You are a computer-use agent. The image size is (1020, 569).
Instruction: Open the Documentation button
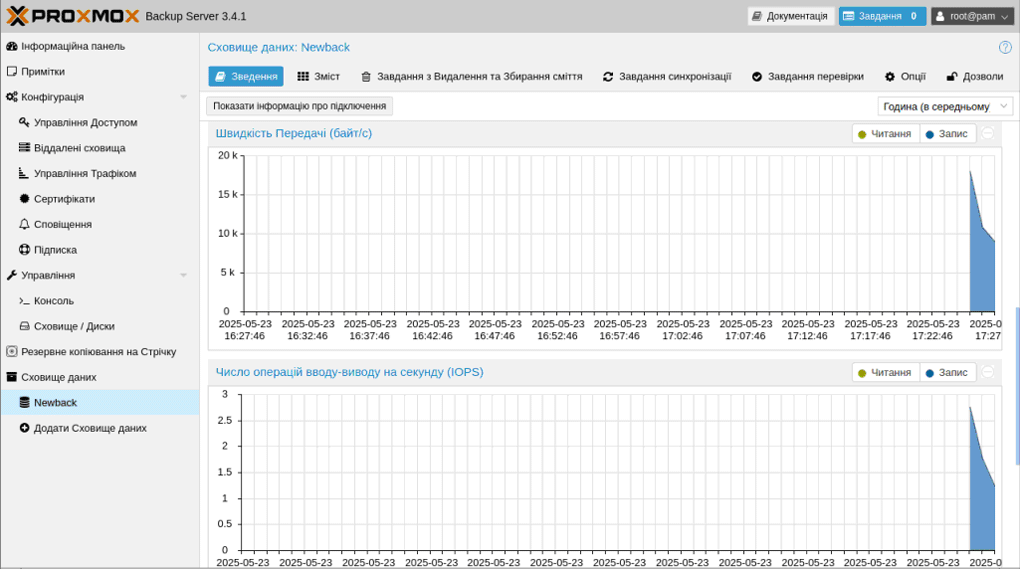tap(790, 16)
